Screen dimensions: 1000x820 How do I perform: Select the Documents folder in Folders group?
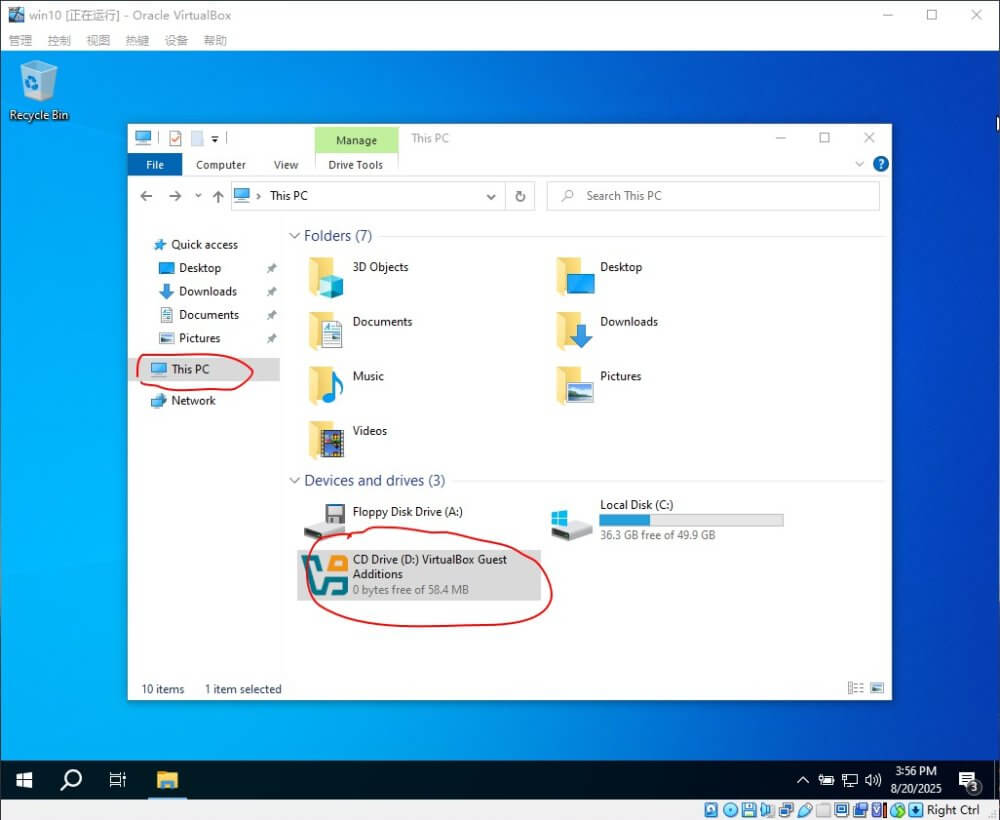(361, 330)
